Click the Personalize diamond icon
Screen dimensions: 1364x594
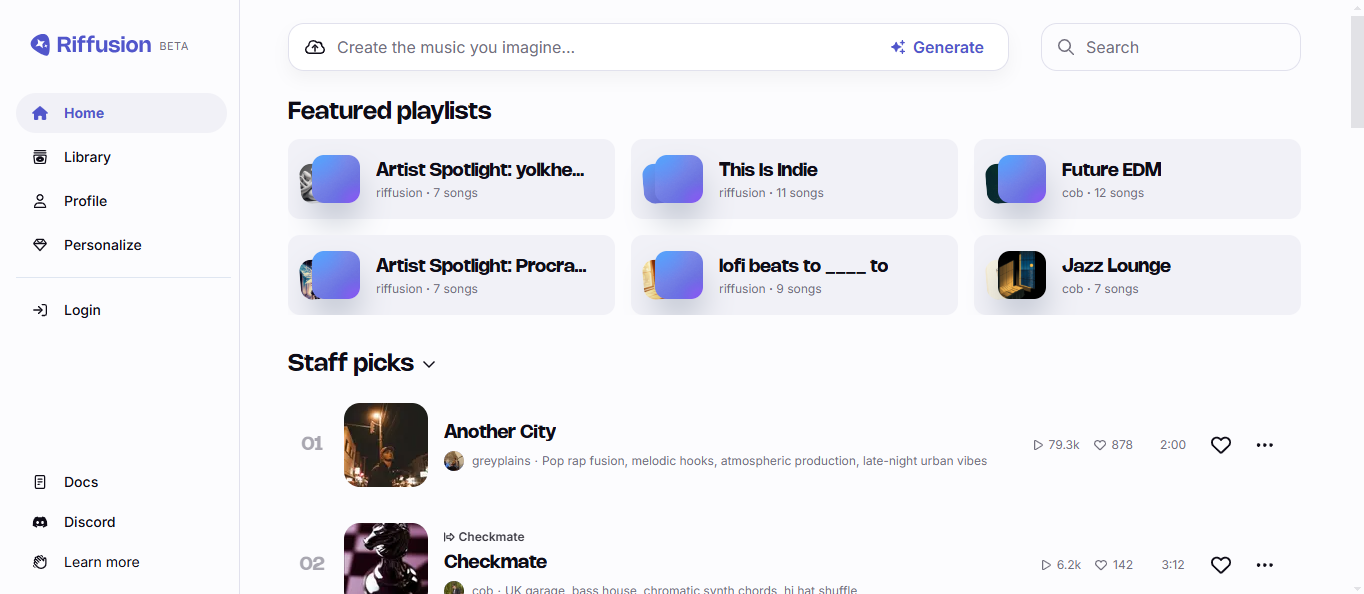click(40, 245)
